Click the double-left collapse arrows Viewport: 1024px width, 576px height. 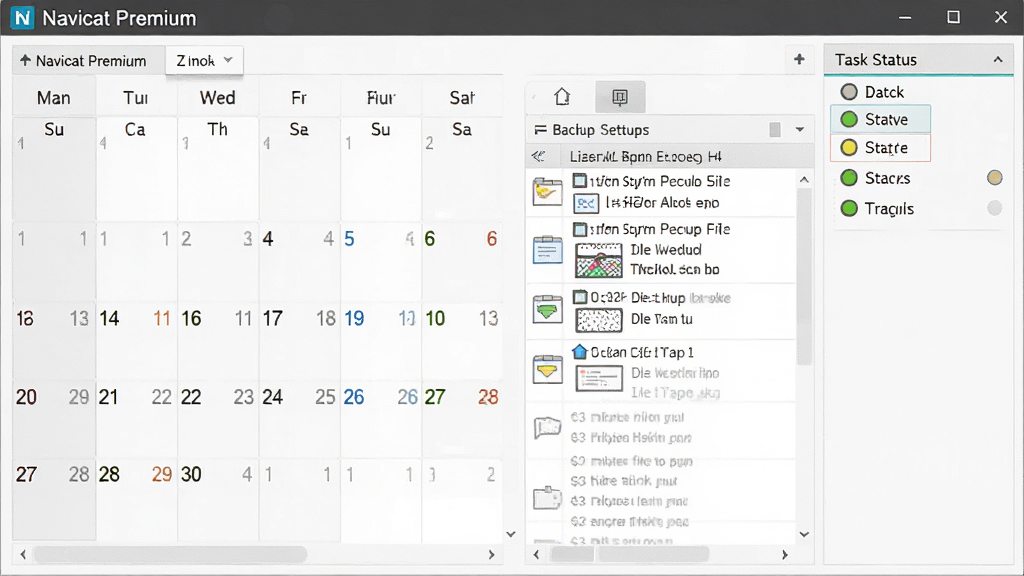point(538,156)
